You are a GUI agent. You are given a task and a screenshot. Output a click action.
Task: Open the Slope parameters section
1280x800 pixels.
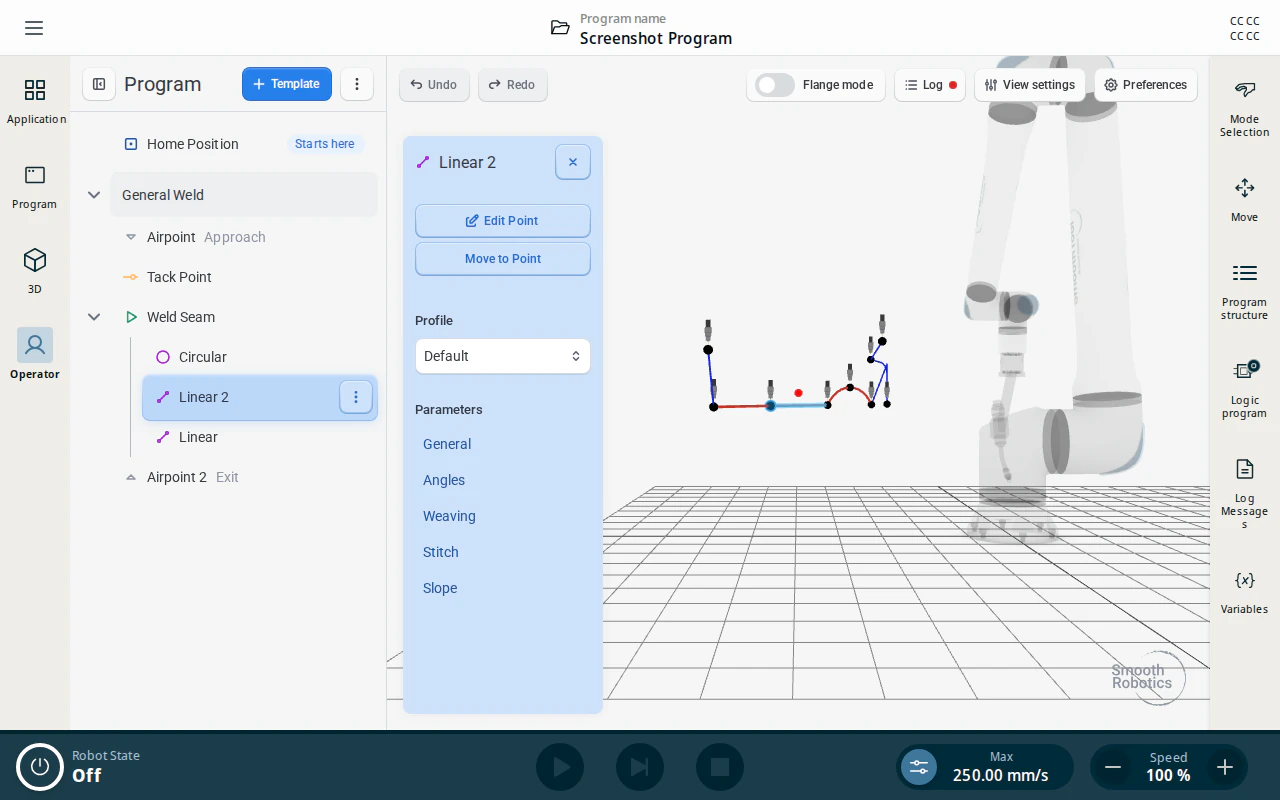[440, 588]
